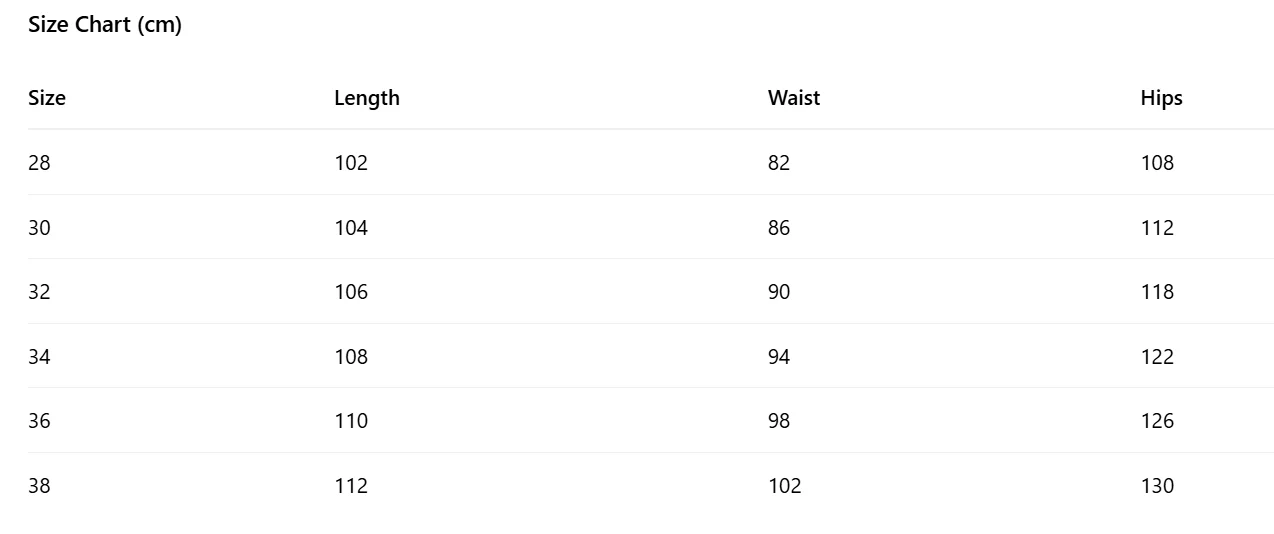
Task: Click size 38 cell
Action: click(x=39, y=486)
